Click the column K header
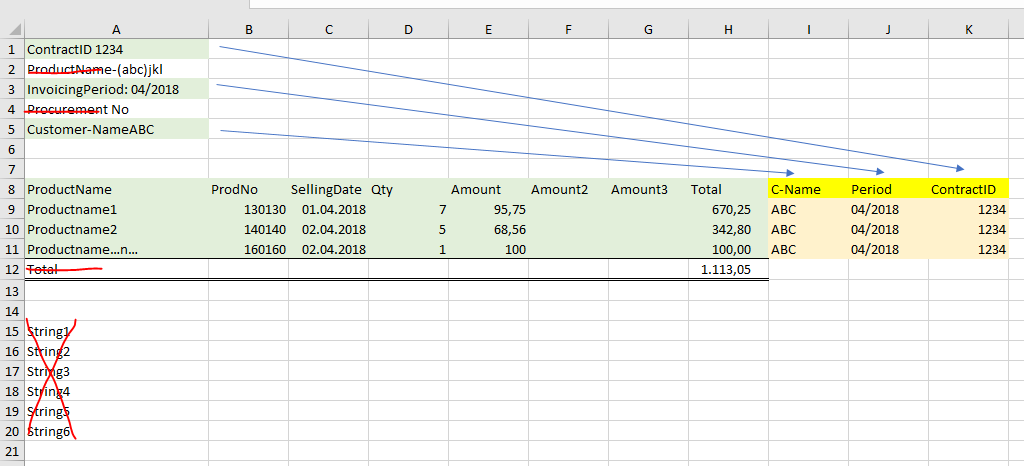The height and width of the screenshot is (466, 1024). 968,30
